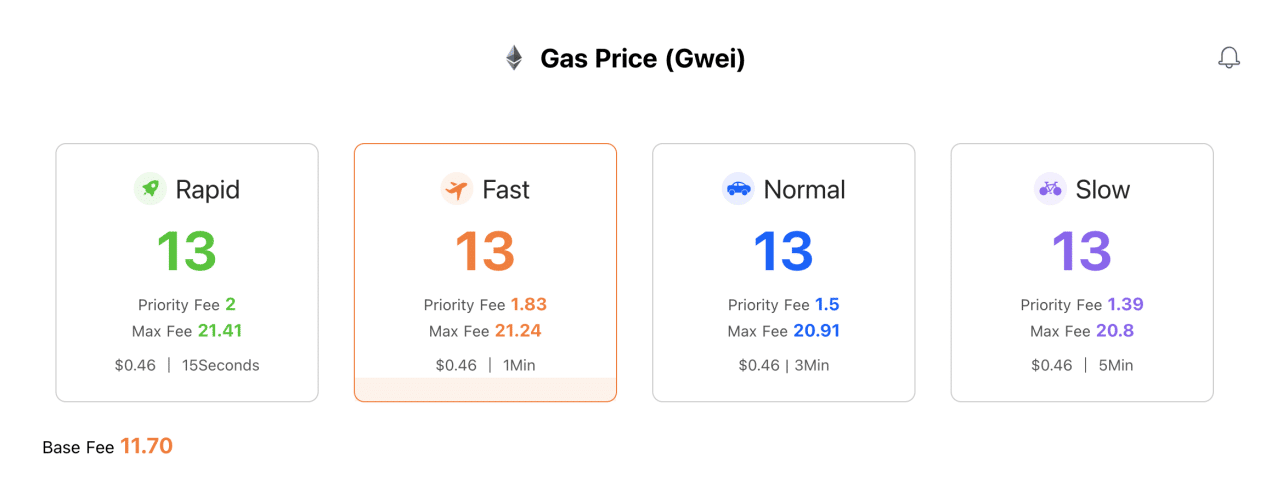Click the 15Seconds time estimate
The width and height of the screenshot is (1266, 479).
tap(221, 365)
